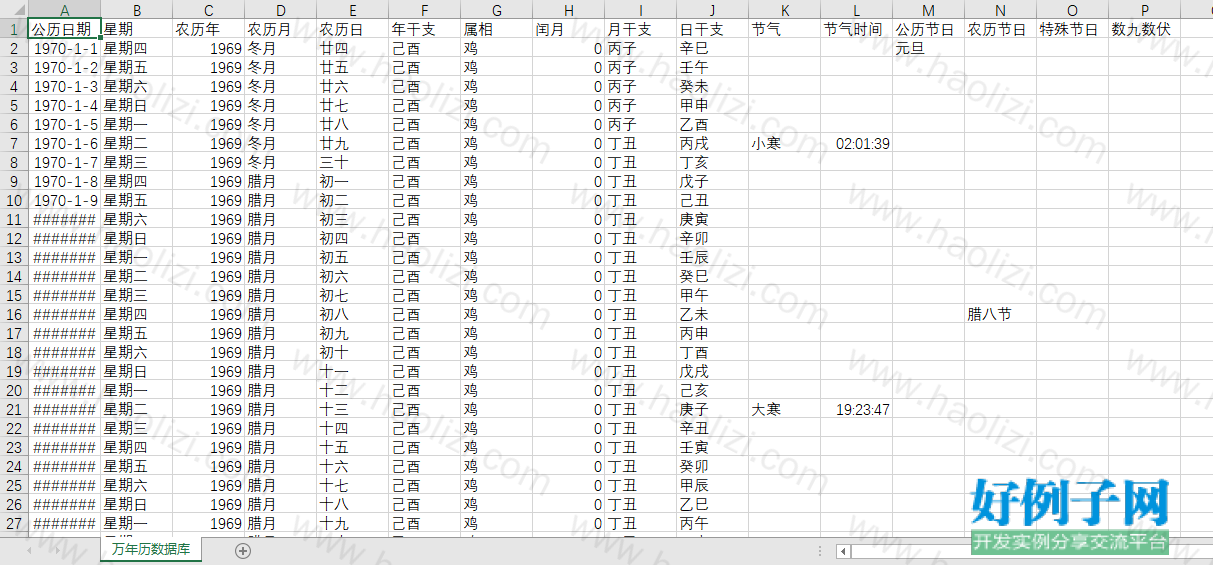Open the 万年历数据库 sheet tab

pyautogui.click(x=150, y=550)
